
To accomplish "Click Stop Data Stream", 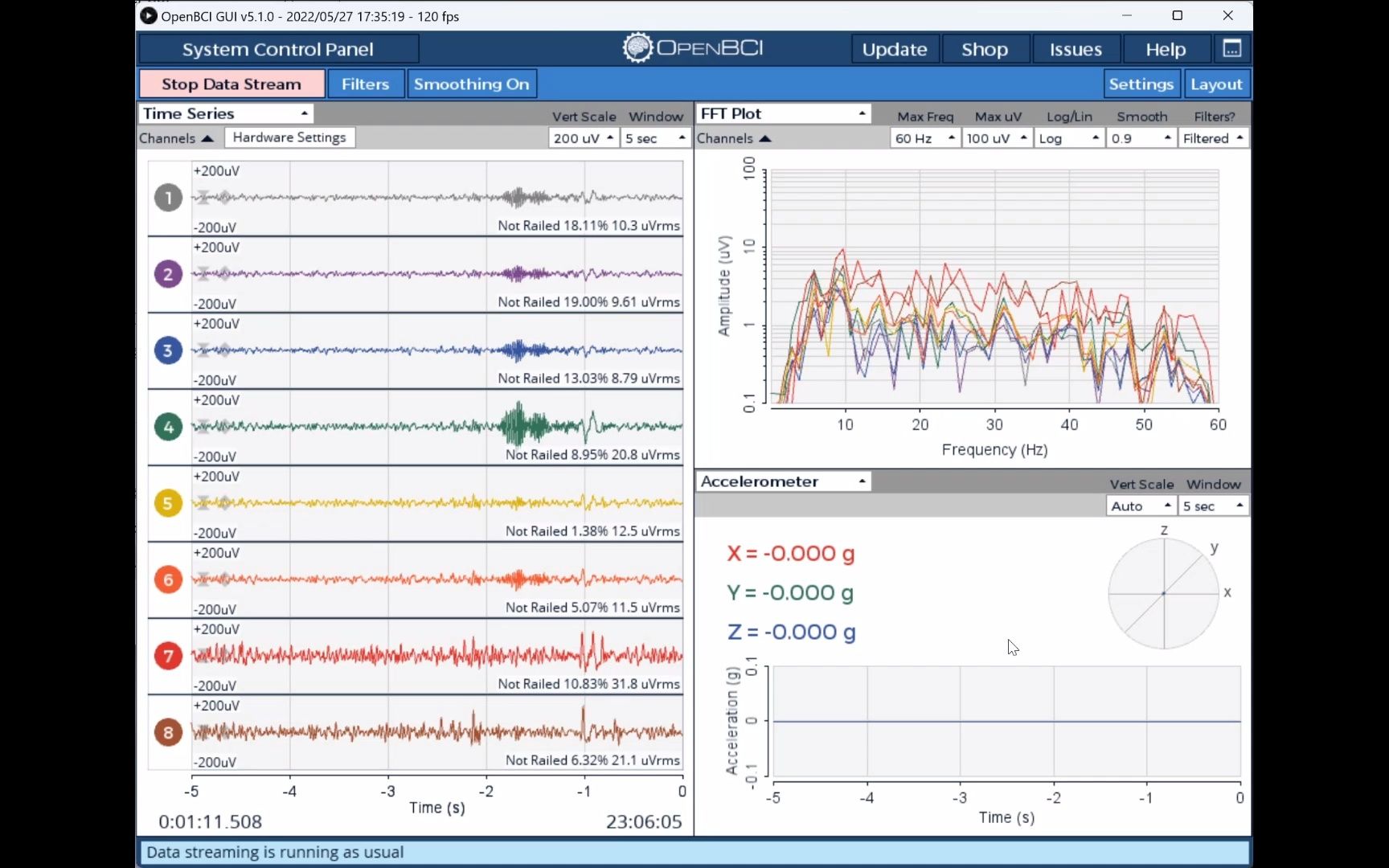I will [231, 84].
